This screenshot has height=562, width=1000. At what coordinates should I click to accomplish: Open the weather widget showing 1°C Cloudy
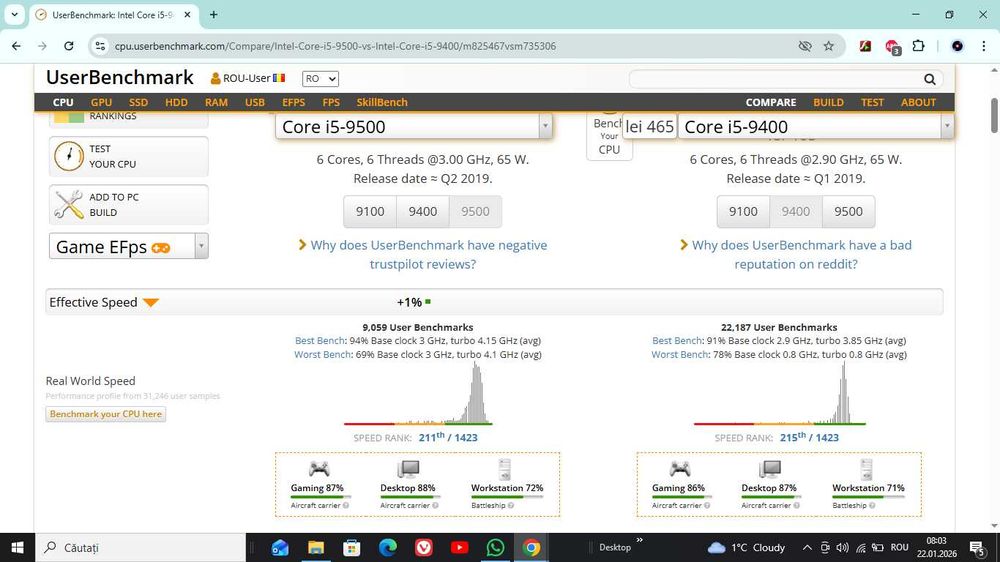(x=746, y=547)
